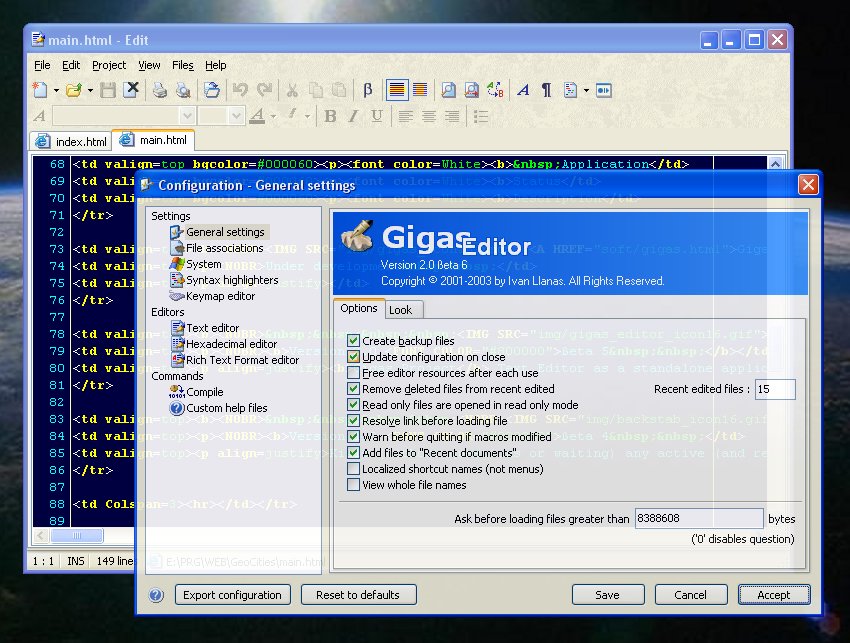Image resolution: width=850 pixels, height=643 pixels.
Task: Switch to the Look tab
Action: pos(403,310)
